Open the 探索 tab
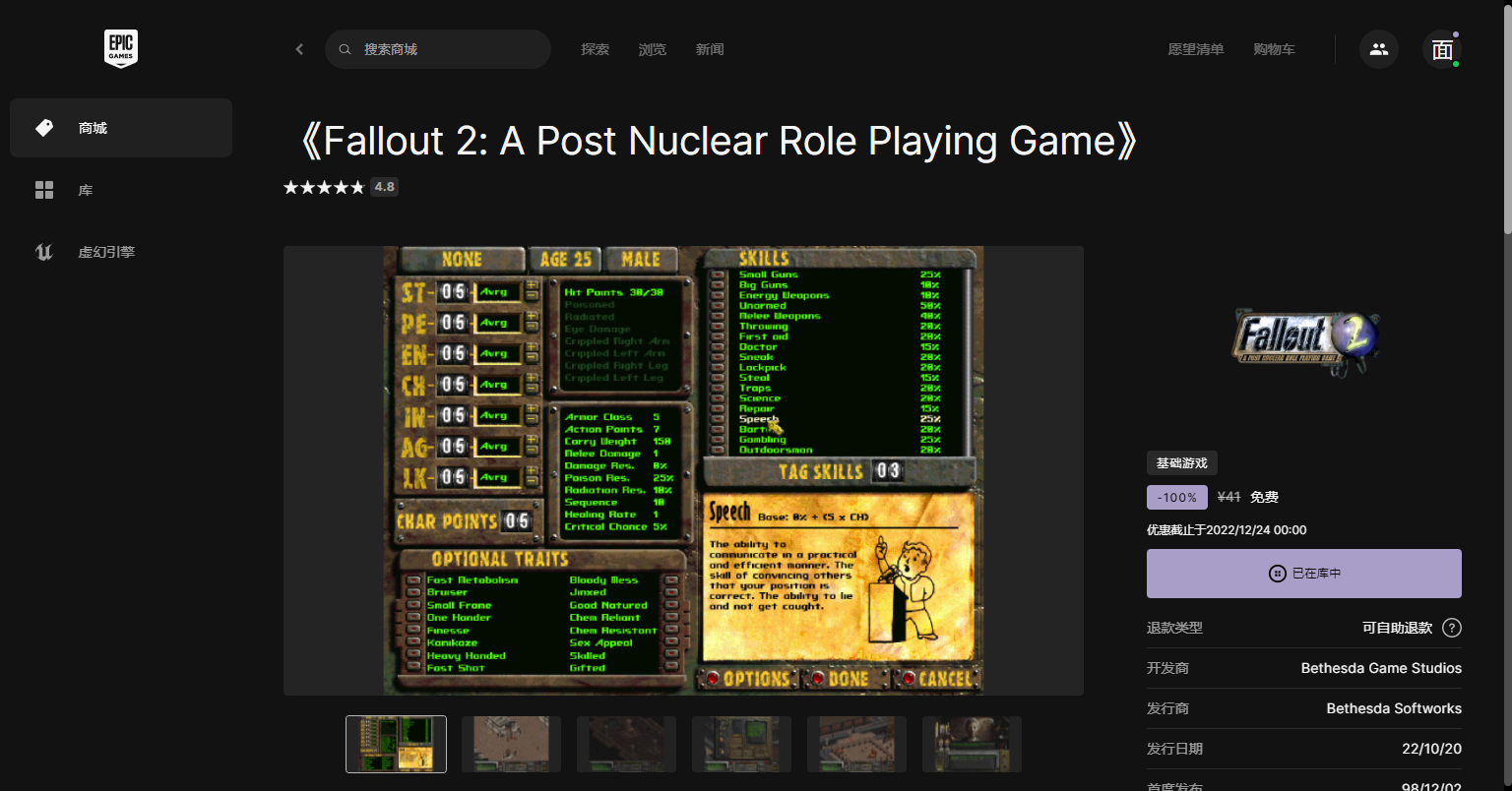This screenshot has height=791, width=1512. [x=595, y=49]
